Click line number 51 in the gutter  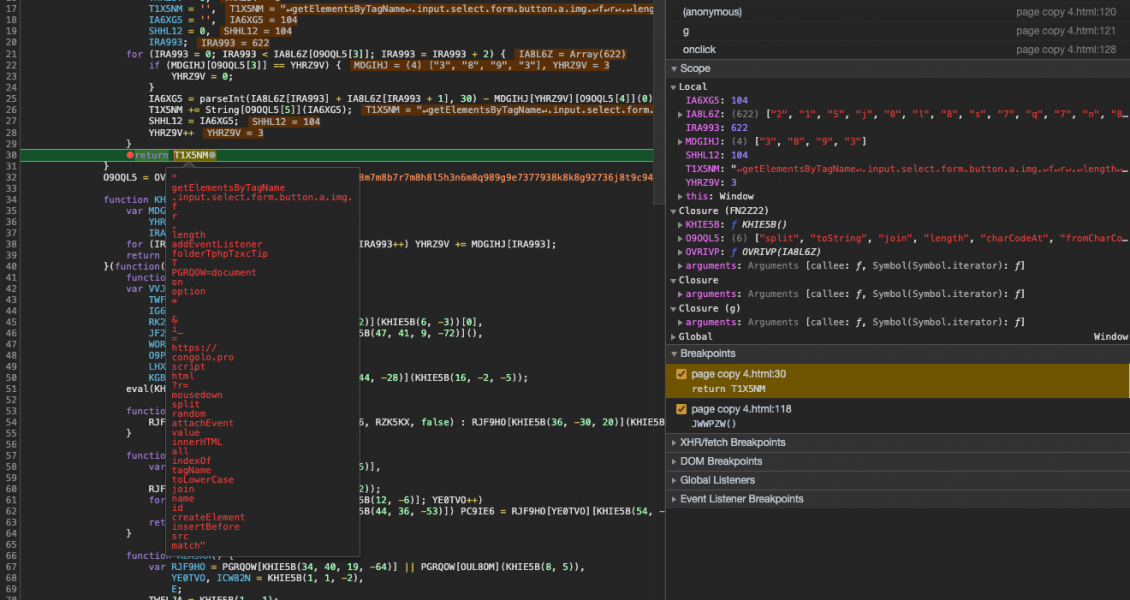point(11,388)
